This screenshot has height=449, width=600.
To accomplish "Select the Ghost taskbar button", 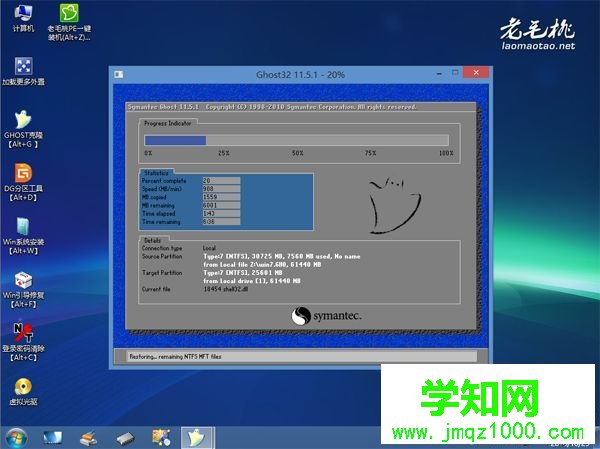I will pyautogui.click(x=197, y=438).
